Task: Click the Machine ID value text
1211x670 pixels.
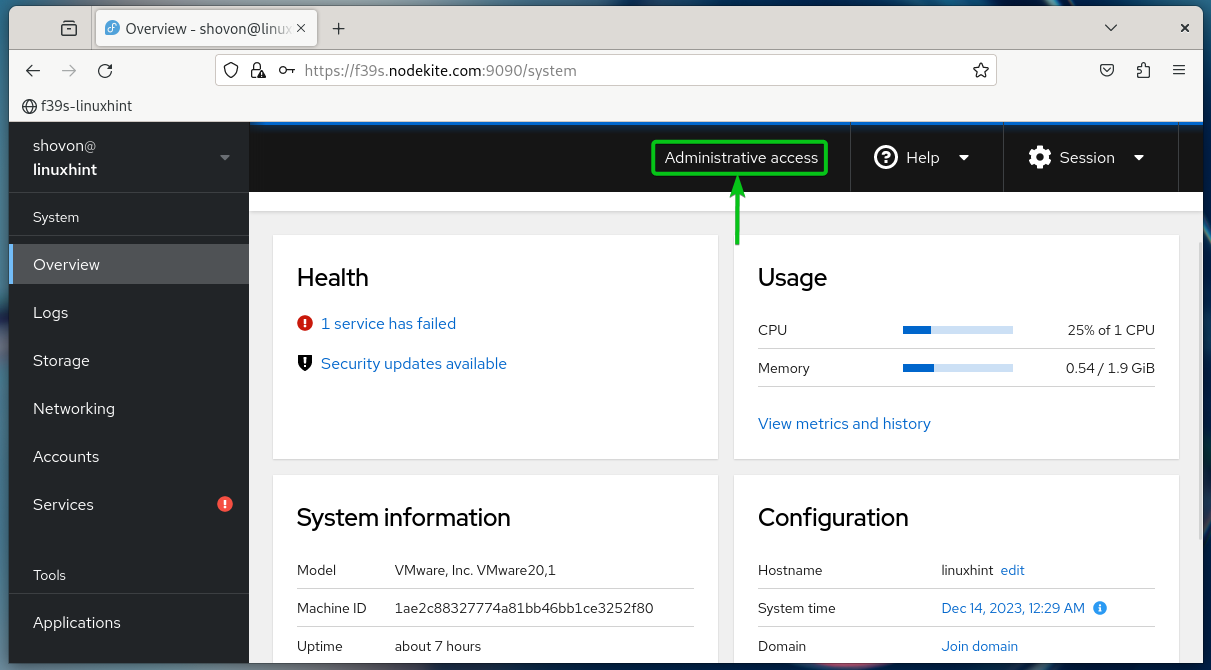Action: 524,608
